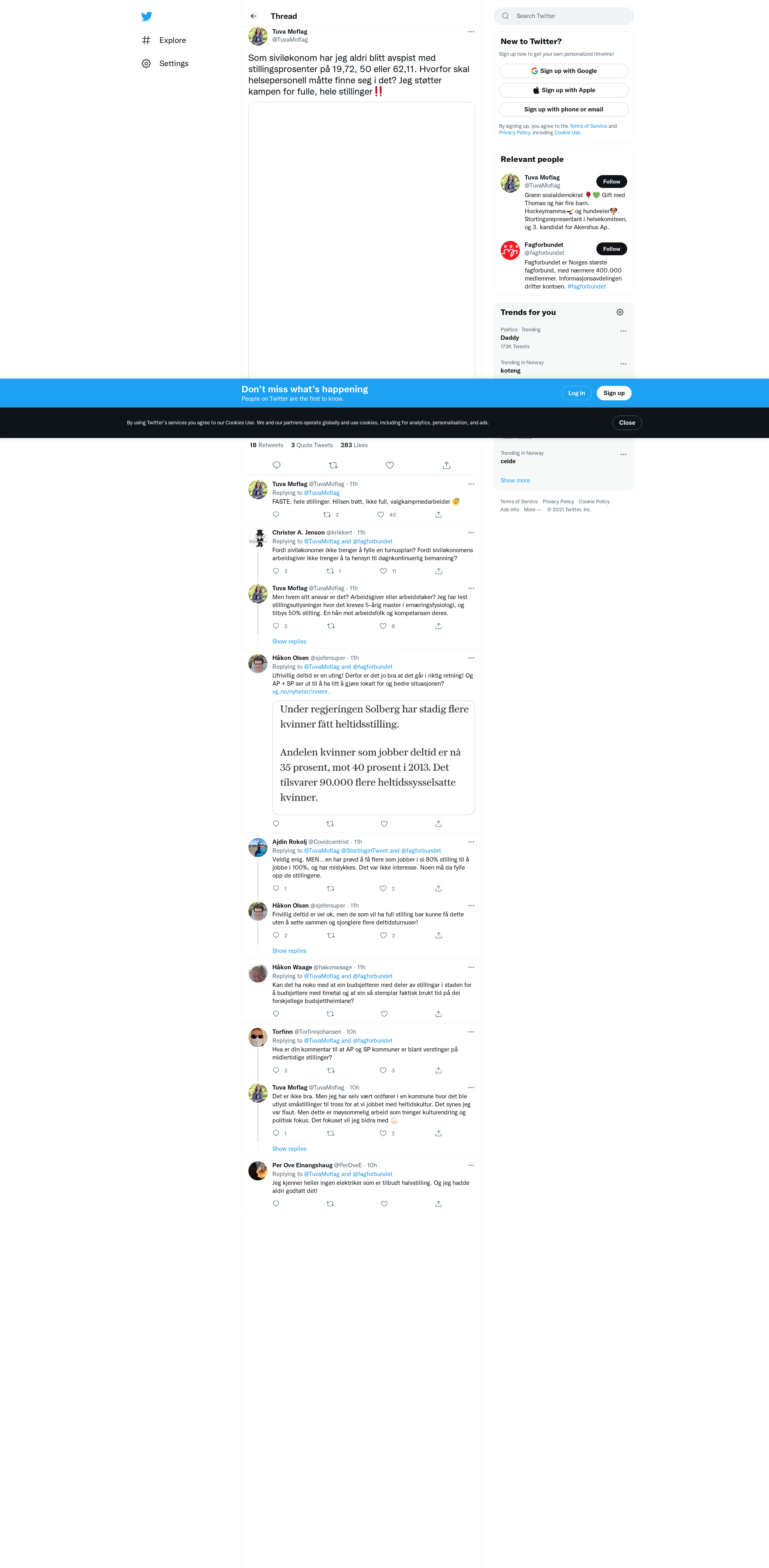The width and height of the screenshot is (769, 1568).
Task: Share Christer A. Jenson's tweet
Action: (439, 571)
